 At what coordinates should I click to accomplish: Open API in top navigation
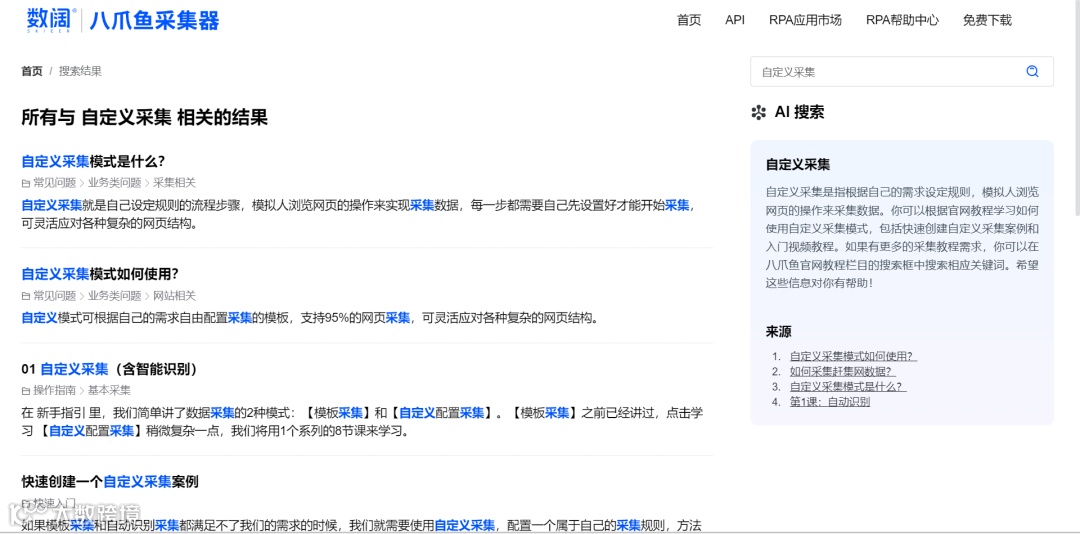(735, 20)
